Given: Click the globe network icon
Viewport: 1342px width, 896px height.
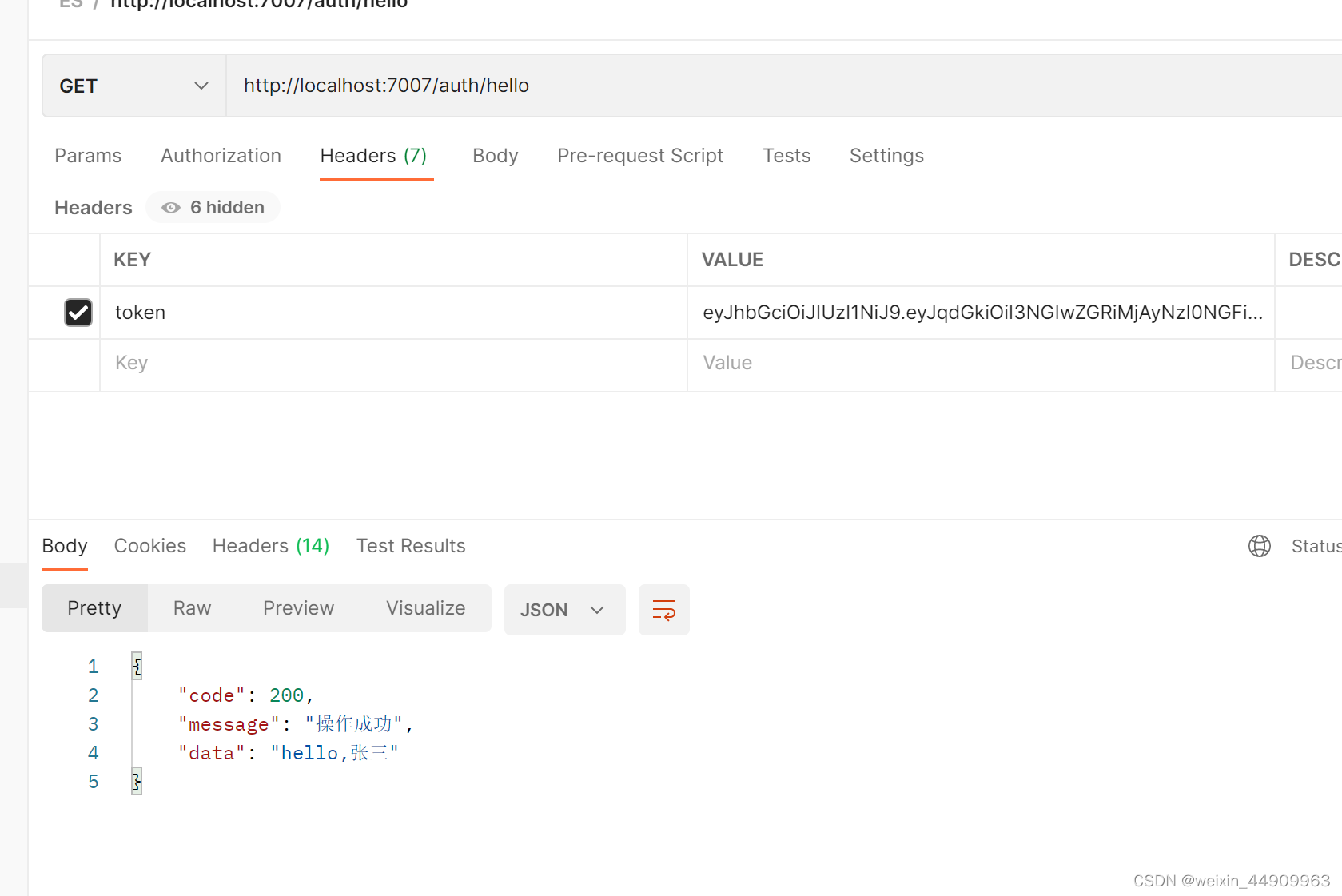Looking at the screenshot, I should click(1260, 546).
